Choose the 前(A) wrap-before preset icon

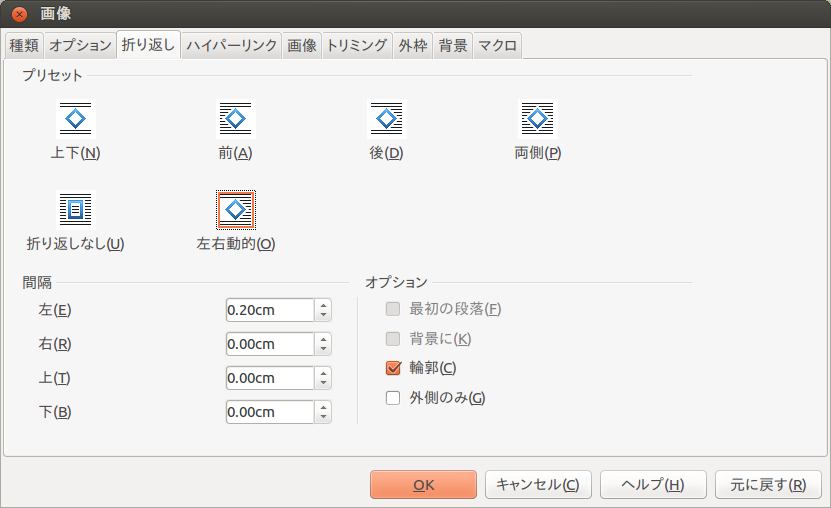(x=236, y=119)
